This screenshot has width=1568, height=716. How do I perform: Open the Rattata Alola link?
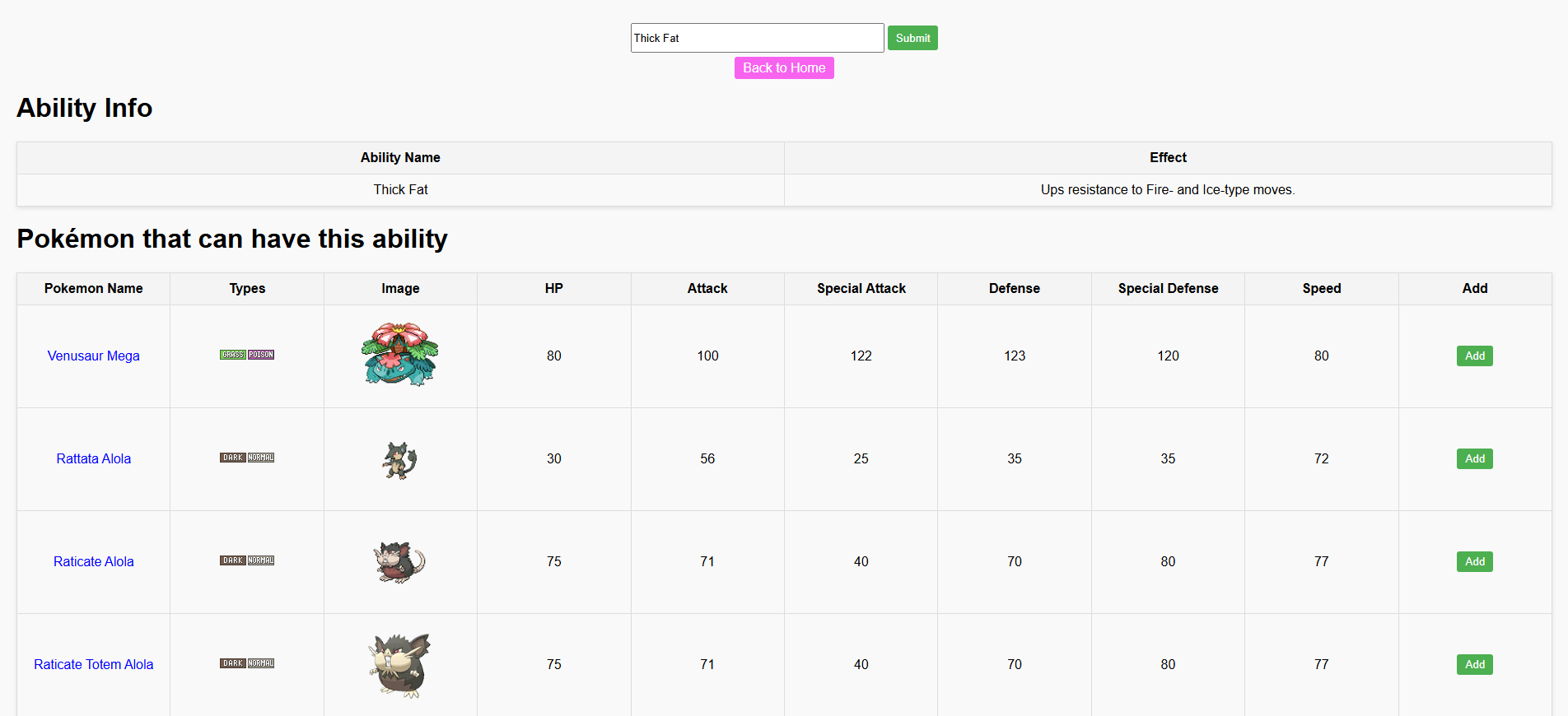click(x=94, y=458)
